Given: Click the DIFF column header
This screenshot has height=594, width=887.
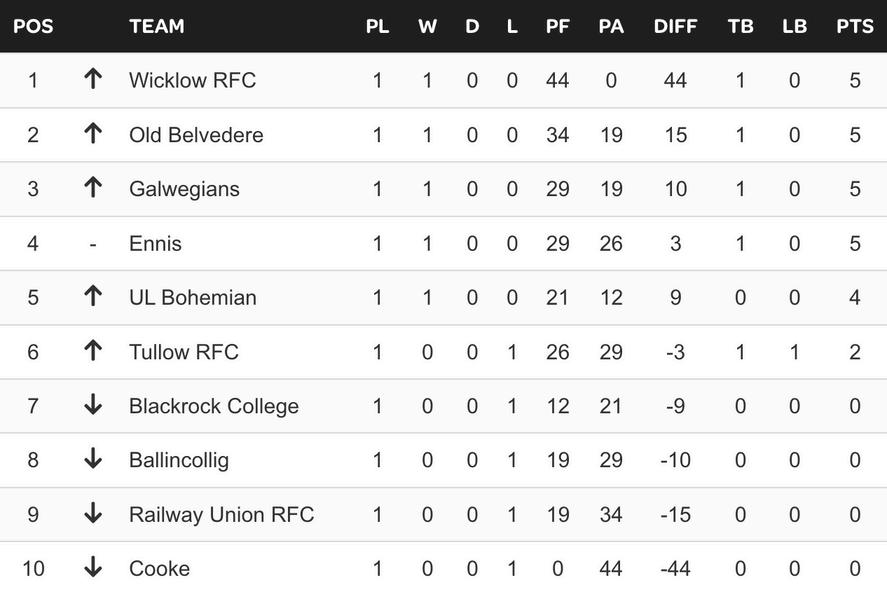Looking at the screenshot, I should pos(675,26).
